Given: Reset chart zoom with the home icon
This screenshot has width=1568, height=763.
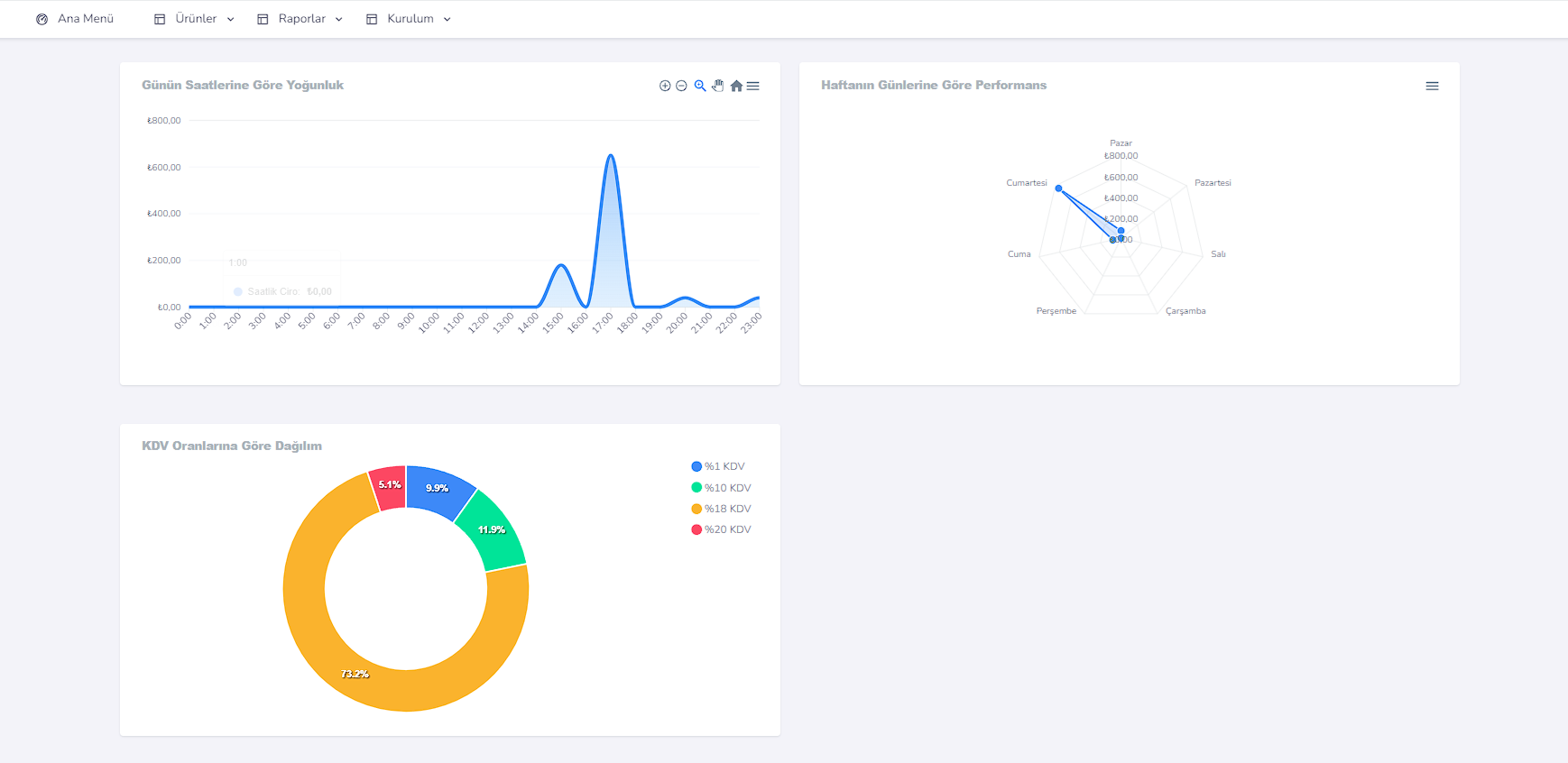Looking at the screenshot, I should (x=736, y=86).
